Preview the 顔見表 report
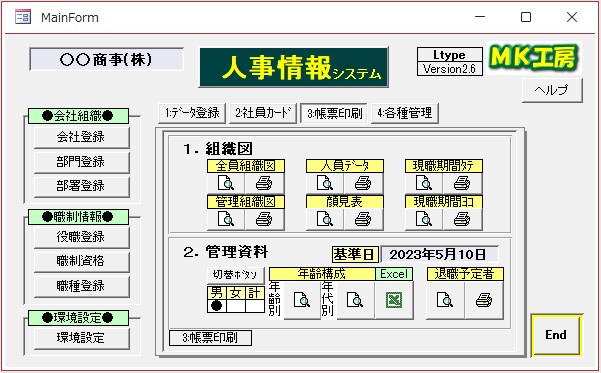The image size is (601, 373). [325, 219]
